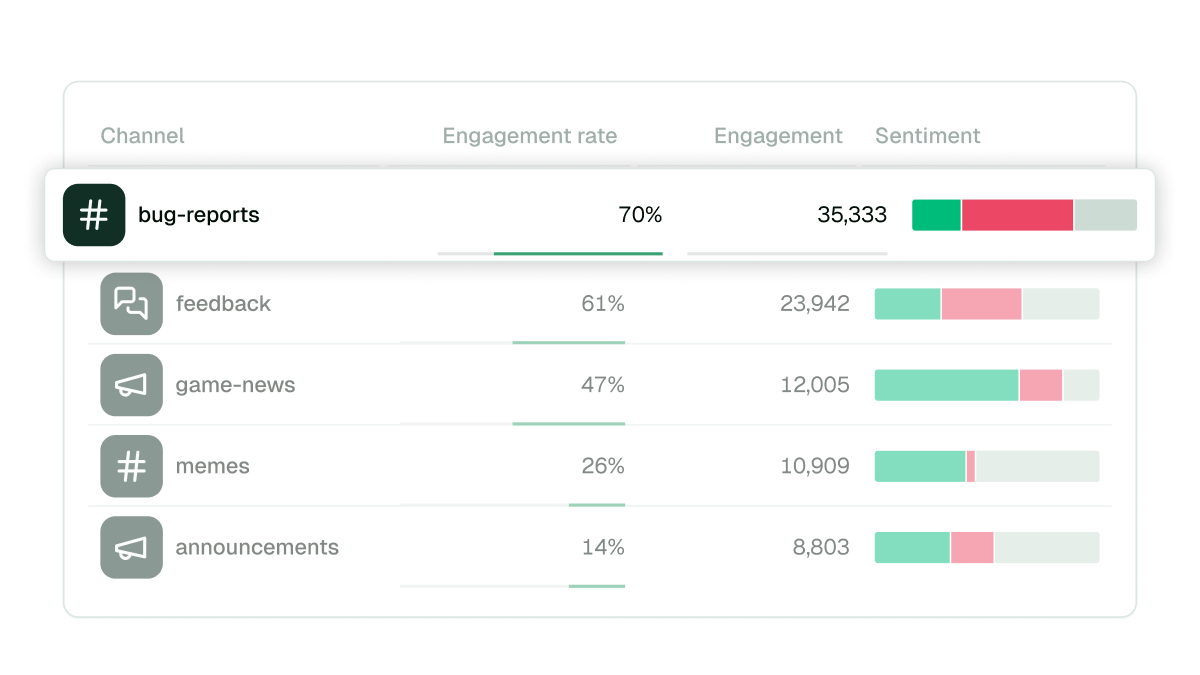
Task: Click the game-news megaphone icon
Action: point(131,385)
